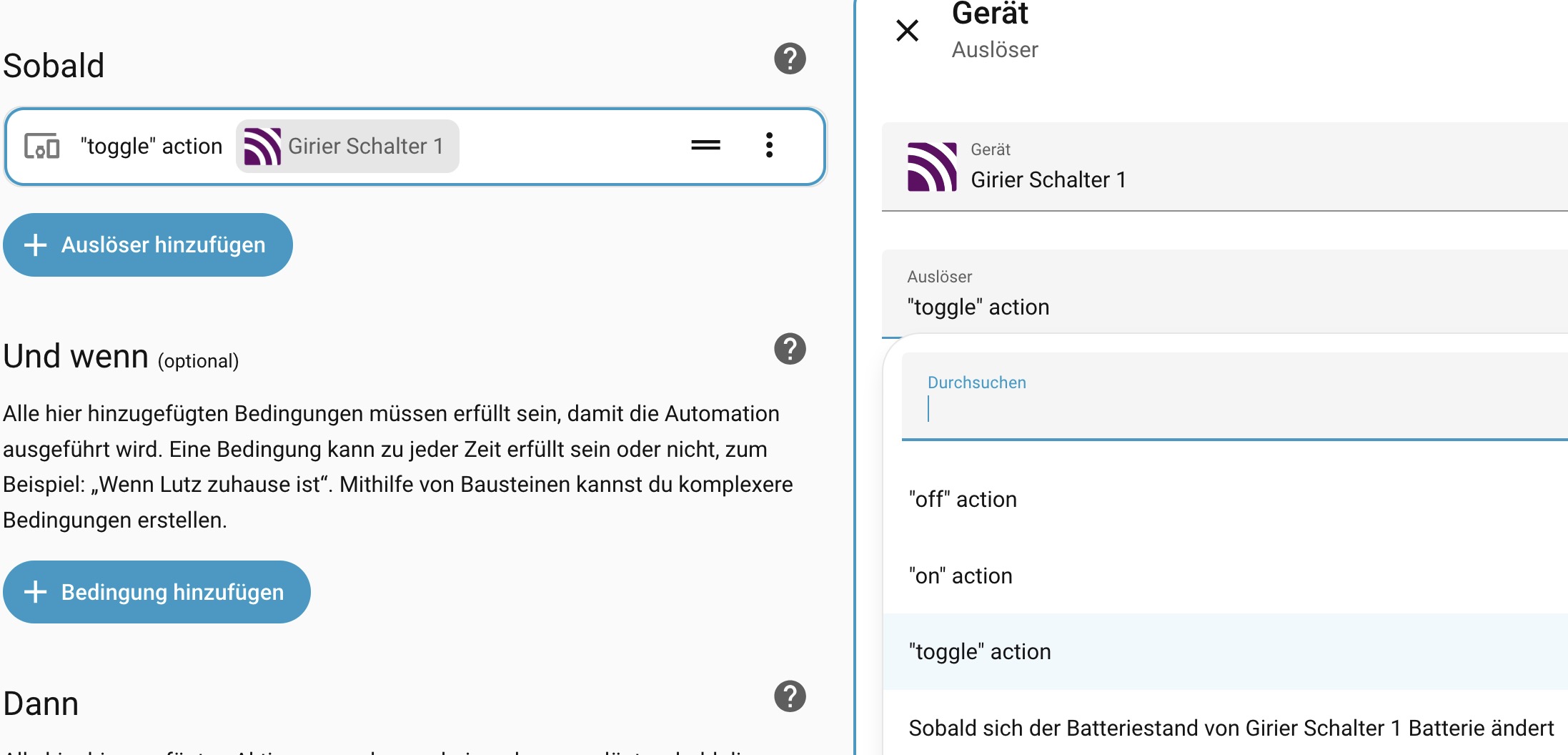Select the "on" action option
The image size is (1568, 755).
(960, 576)
